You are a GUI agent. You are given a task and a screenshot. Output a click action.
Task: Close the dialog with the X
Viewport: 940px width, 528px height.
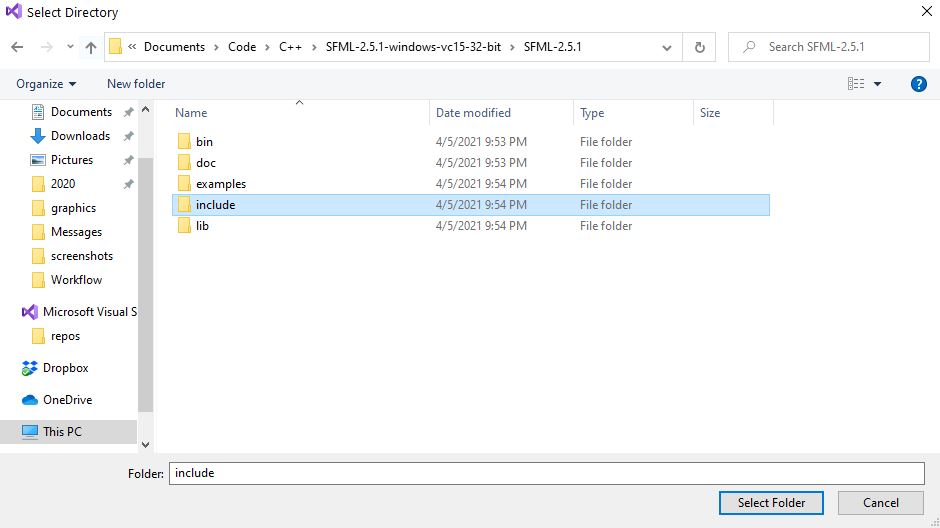tap(926, 11)
